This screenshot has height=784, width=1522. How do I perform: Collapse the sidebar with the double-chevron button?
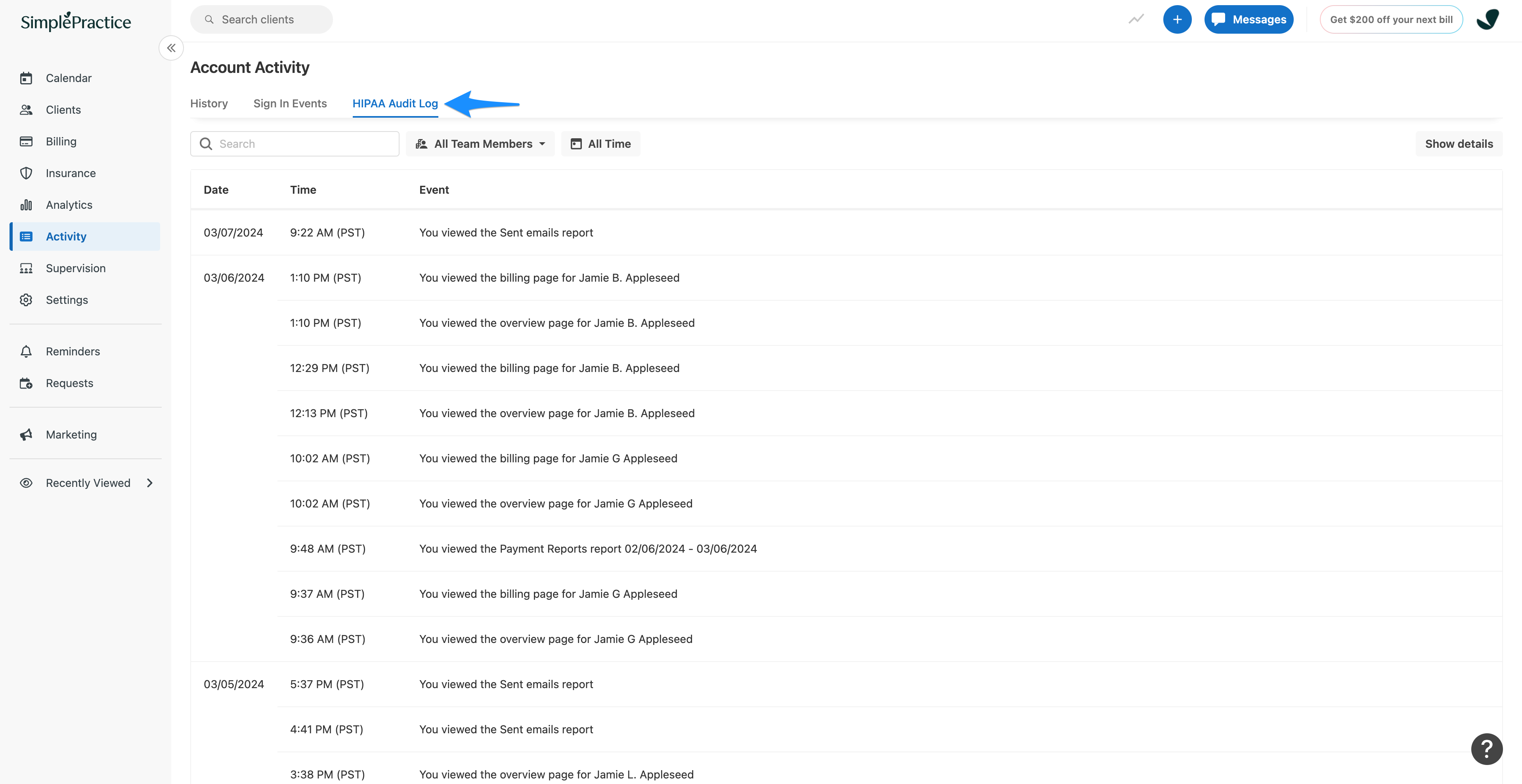point(171,48)
